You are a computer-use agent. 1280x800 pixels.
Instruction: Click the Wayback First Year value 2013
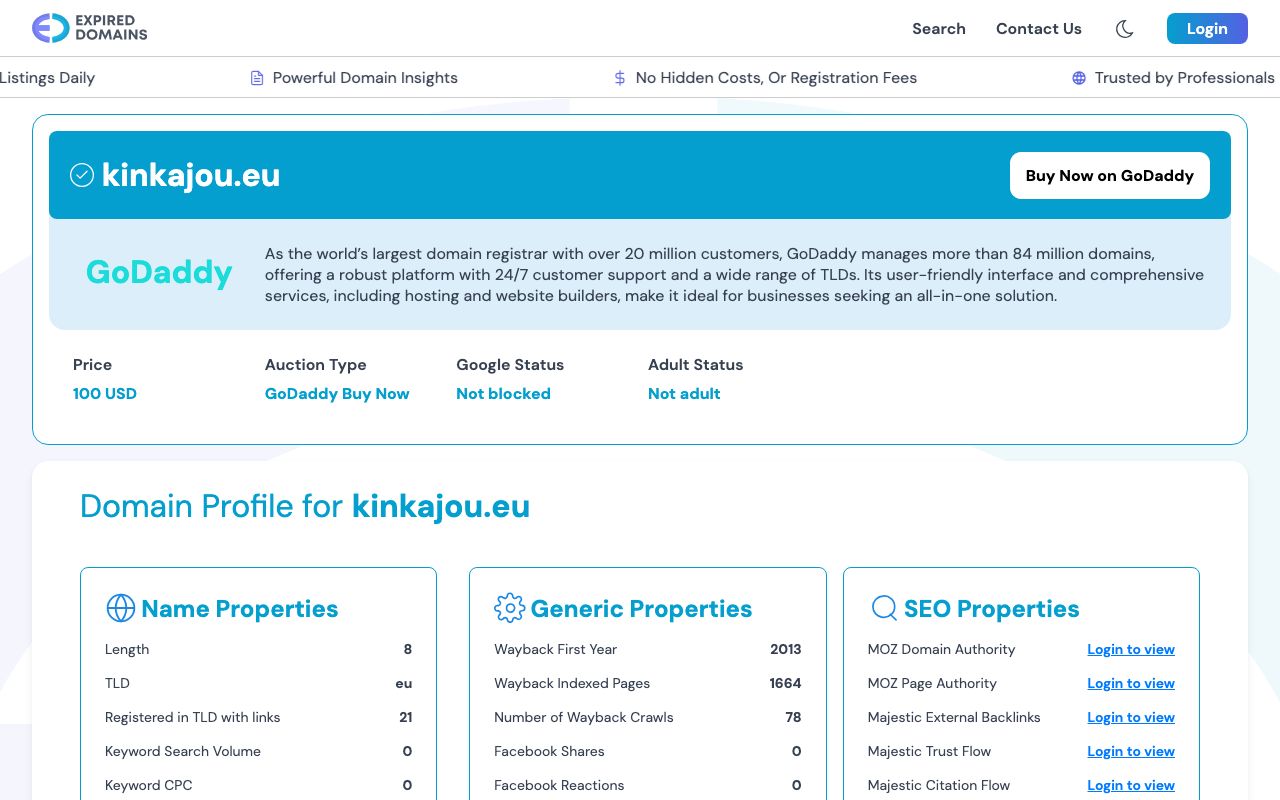click(786, 649)
